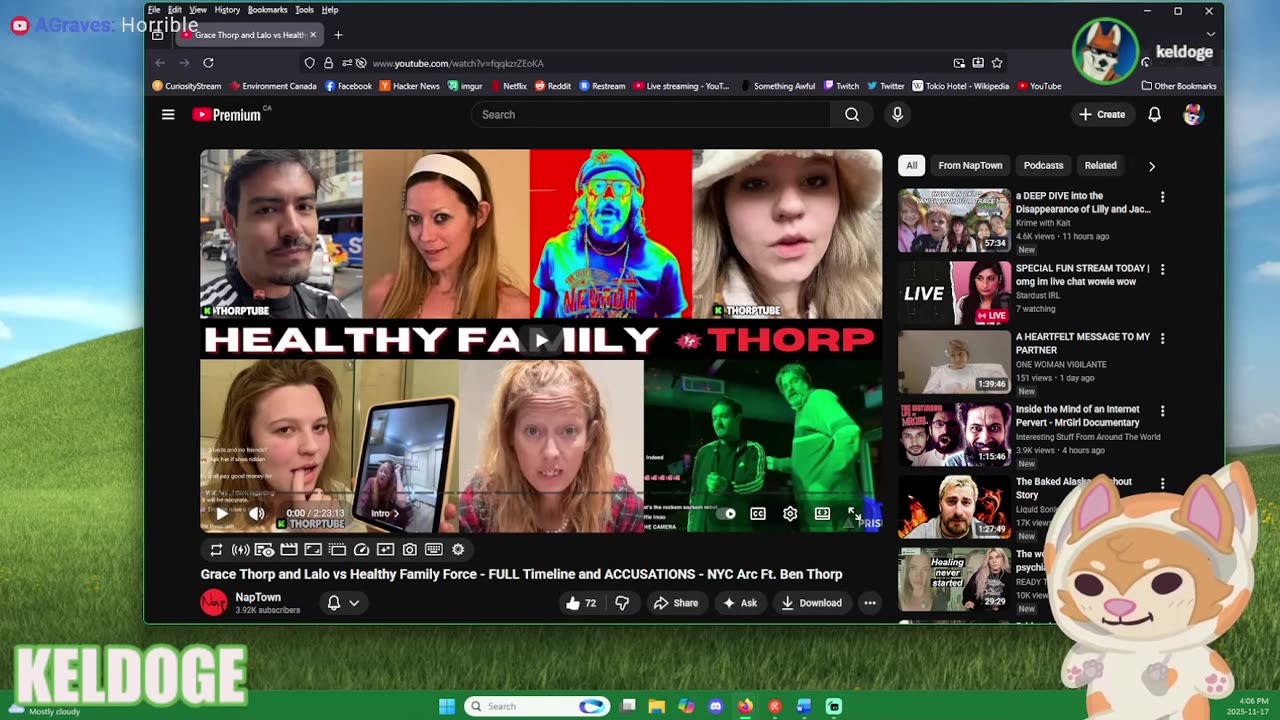The width and height of the screenshot is (1280, 720).
Task: Open the Bookmarks menu
Action: click(267, 10)
